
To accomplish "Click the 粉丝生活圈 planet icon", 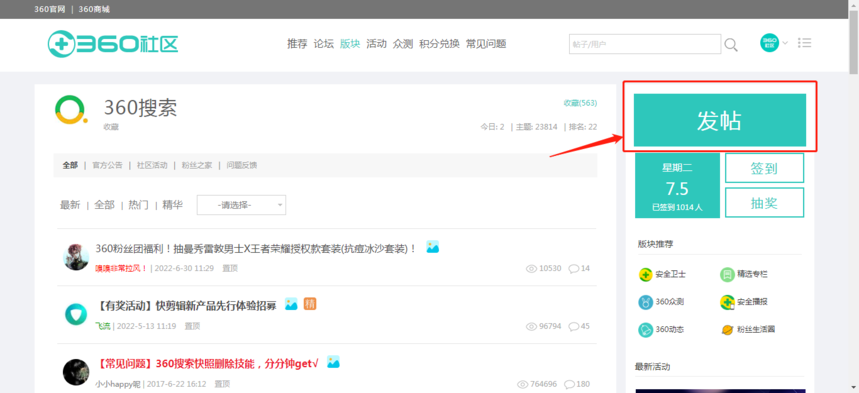I will [728, 330].
